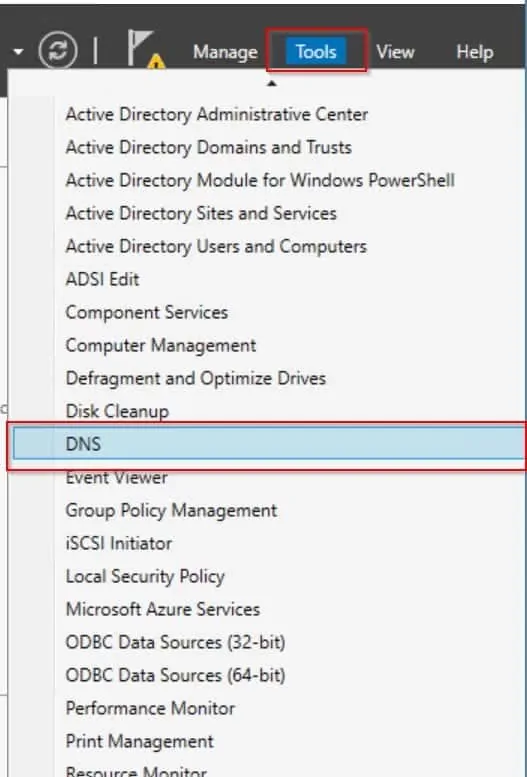Screen dimensions: 527x777
Task: Click the refresh icon in the header
Action: pyautogui.click(x=58, y=51)
